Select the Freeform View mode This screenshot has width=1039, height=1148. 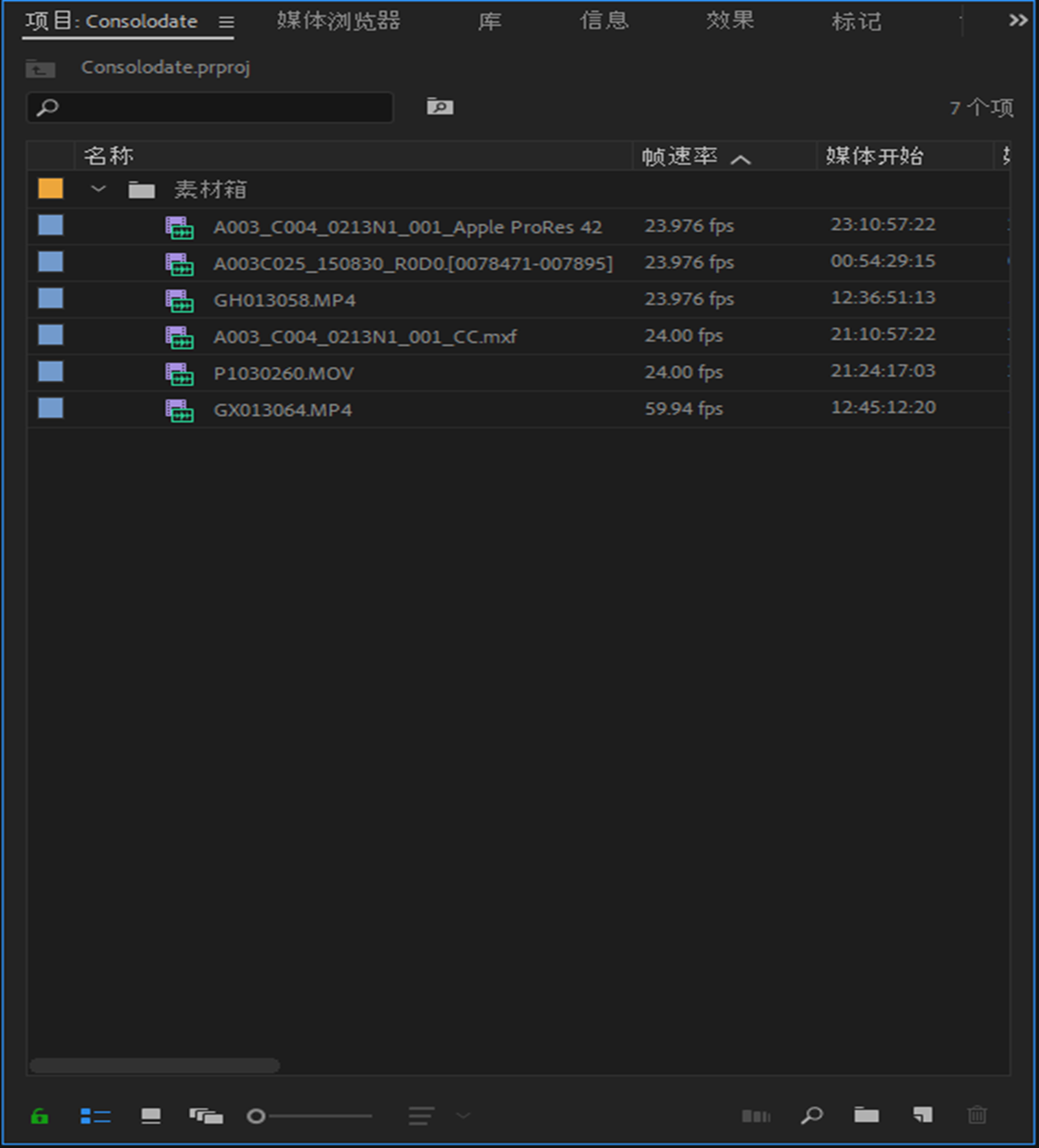point(207,1115)
